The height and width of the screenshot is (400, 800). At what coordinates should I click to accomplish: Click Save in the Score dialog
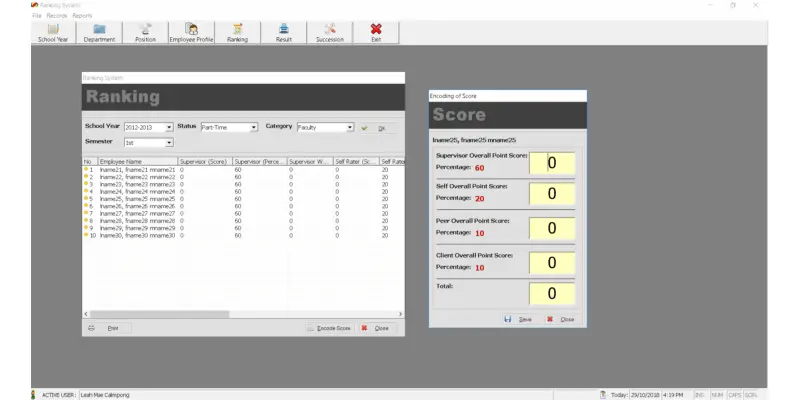tap(519, 319)
